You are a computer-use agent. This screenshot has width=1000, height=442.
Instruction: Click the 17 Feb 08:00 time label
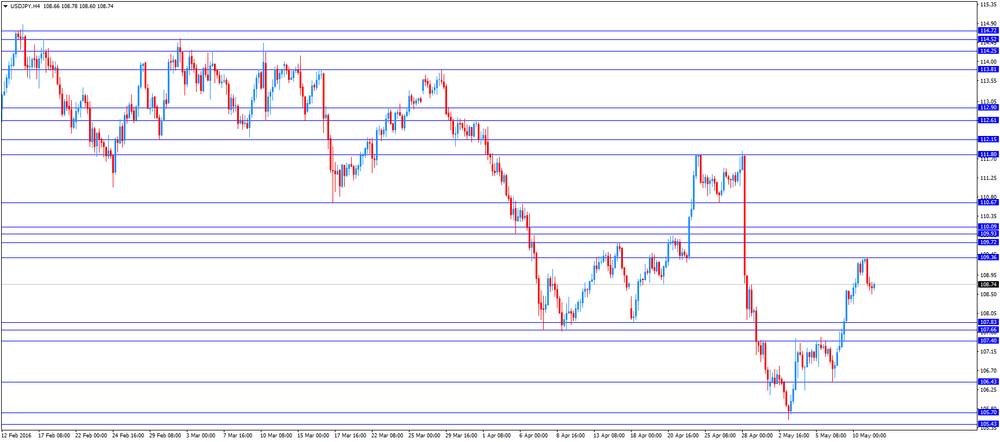coord(54,436)
